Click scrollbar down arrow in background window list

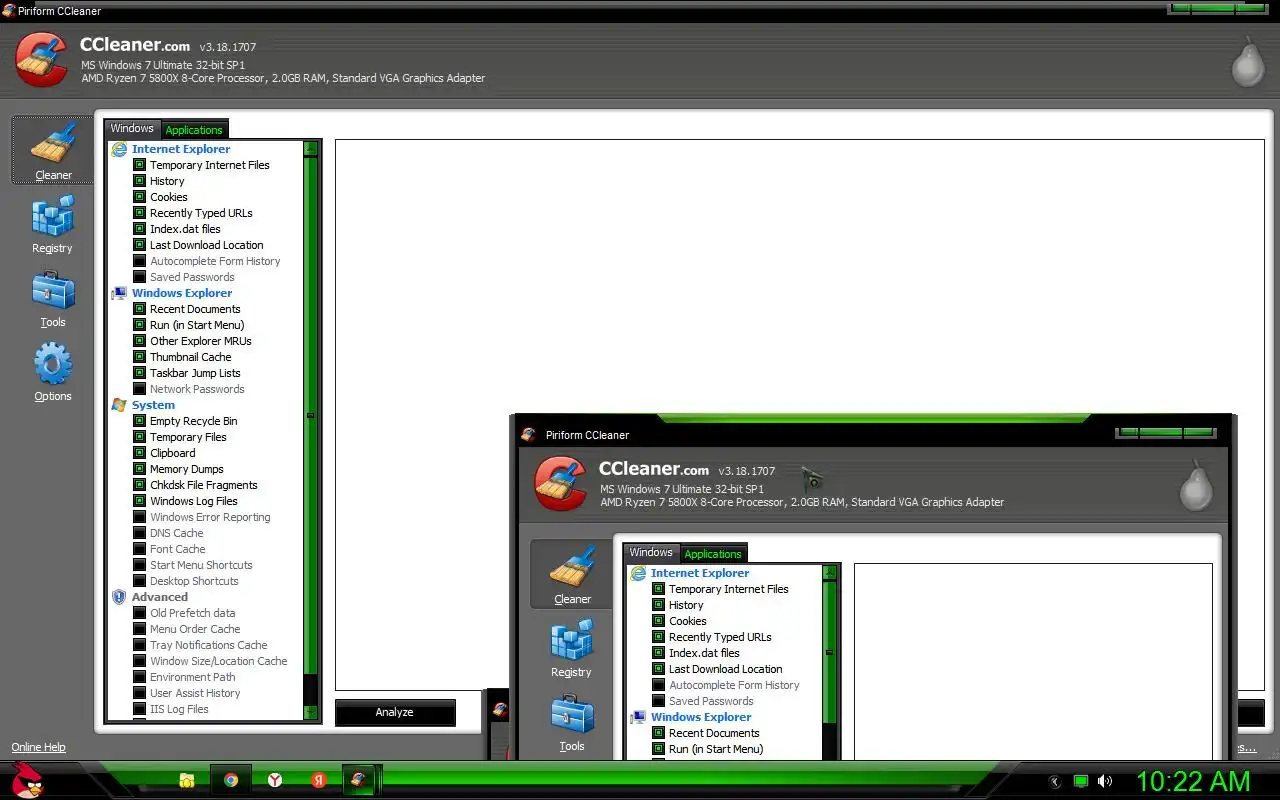click(311, 713)
